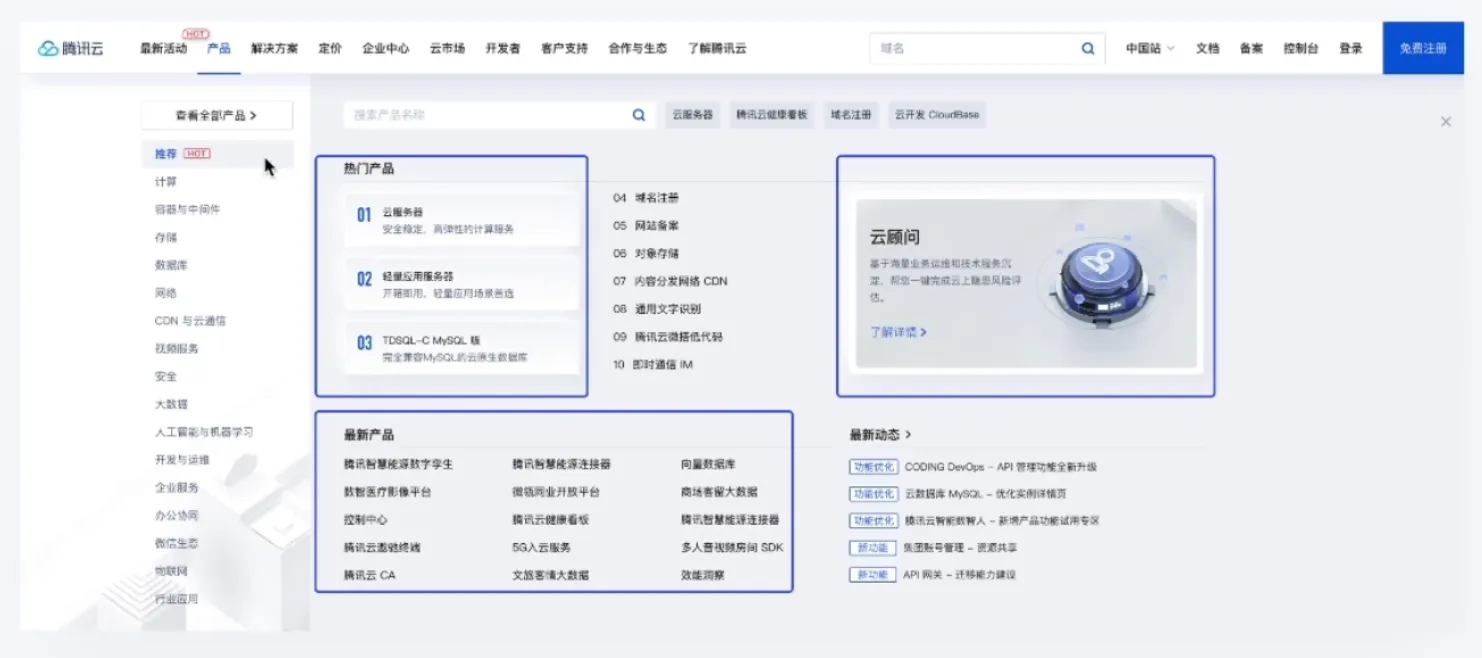Open 云市场 in the top navigation

(x=447, y=48)
